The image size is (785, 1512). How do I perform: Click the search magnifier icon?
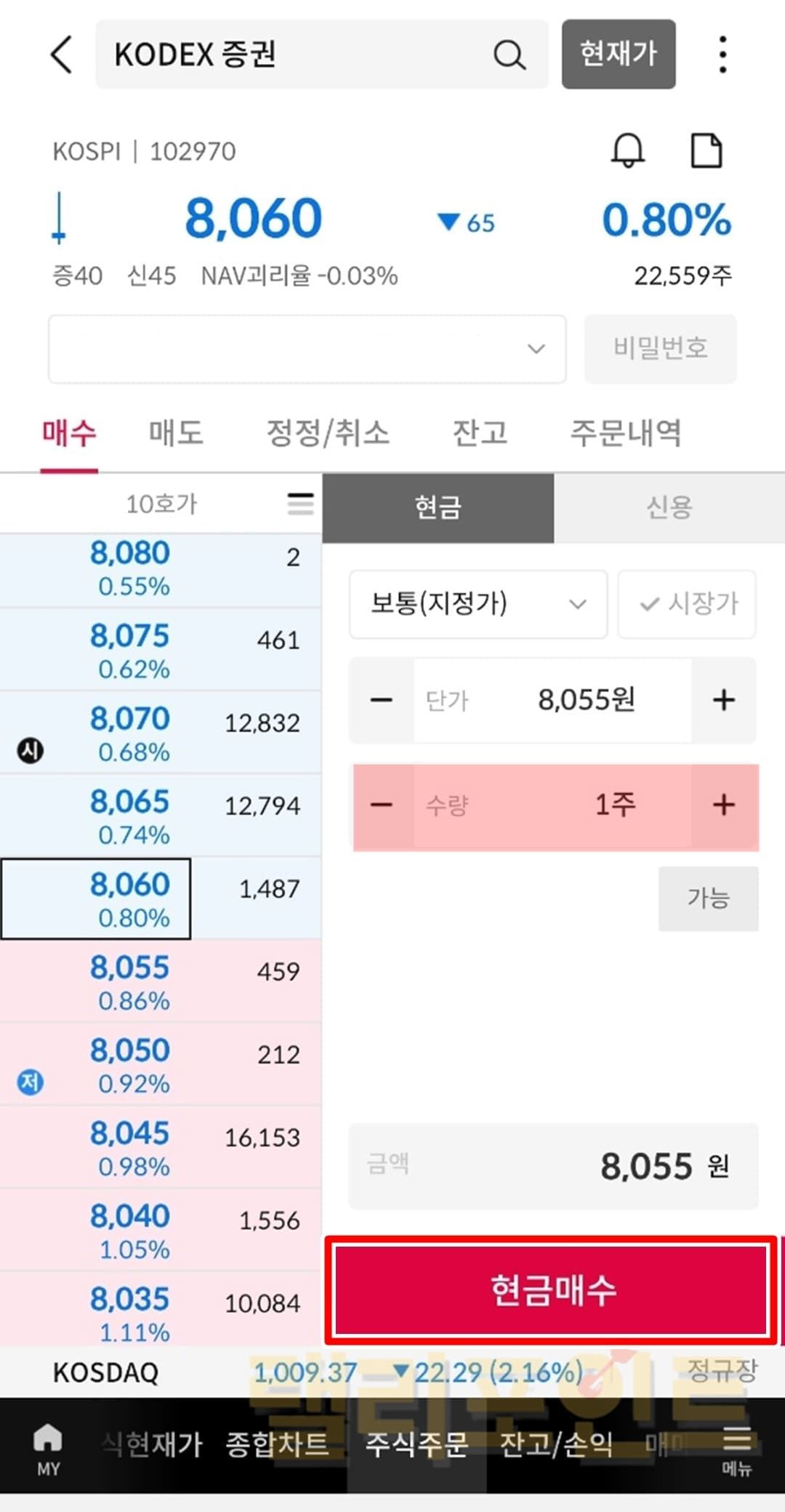tap(509, 55)
